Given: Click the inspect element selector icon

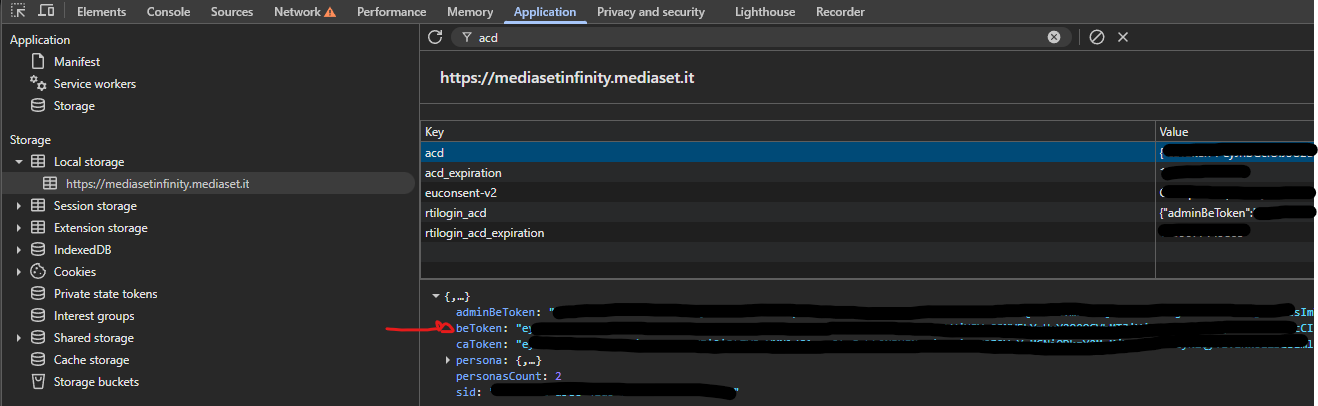Looking at the screenshot, I should click(x=18, y=11).
